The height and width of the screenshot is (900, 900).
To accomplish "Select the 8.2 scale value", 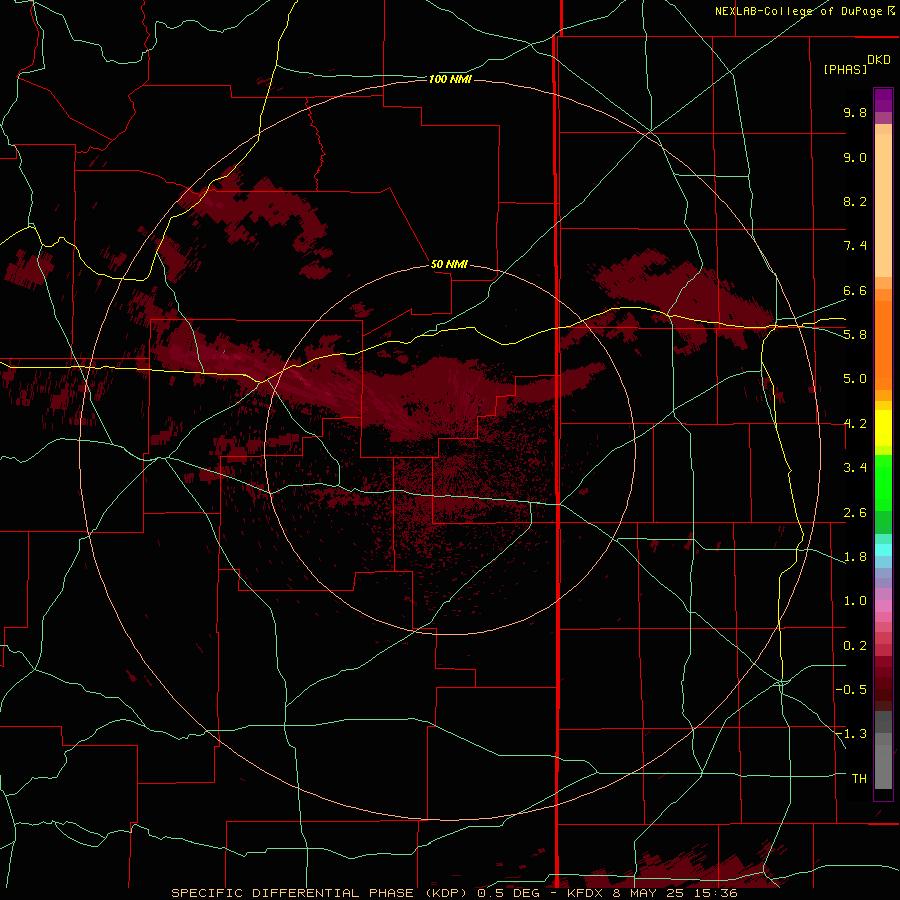I will coord(855,201).
